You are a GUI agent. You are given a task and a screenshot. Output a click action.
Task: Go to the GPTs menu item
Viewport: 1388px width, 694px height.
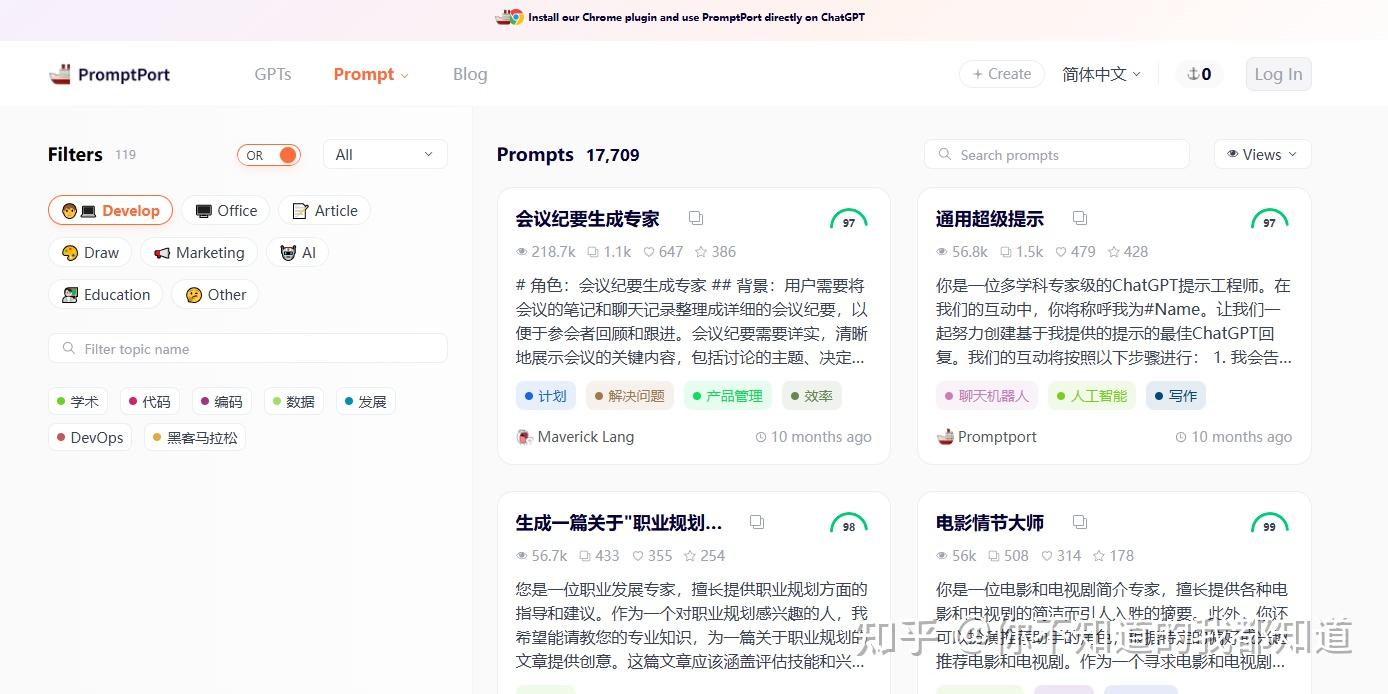coord(273,74)
